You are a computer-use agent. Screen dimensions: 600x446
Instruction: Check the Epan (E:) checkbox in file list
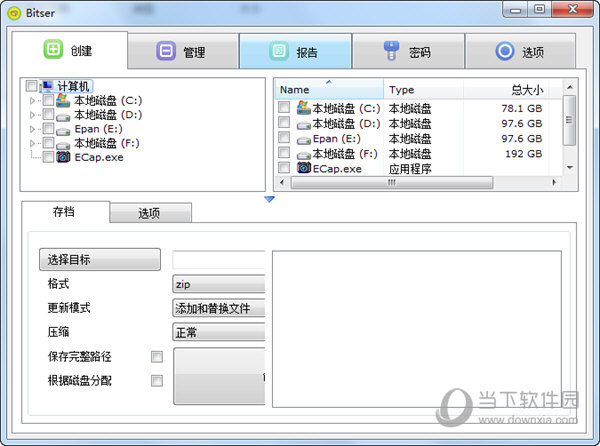pyautogui.click(x=284, y=137)
